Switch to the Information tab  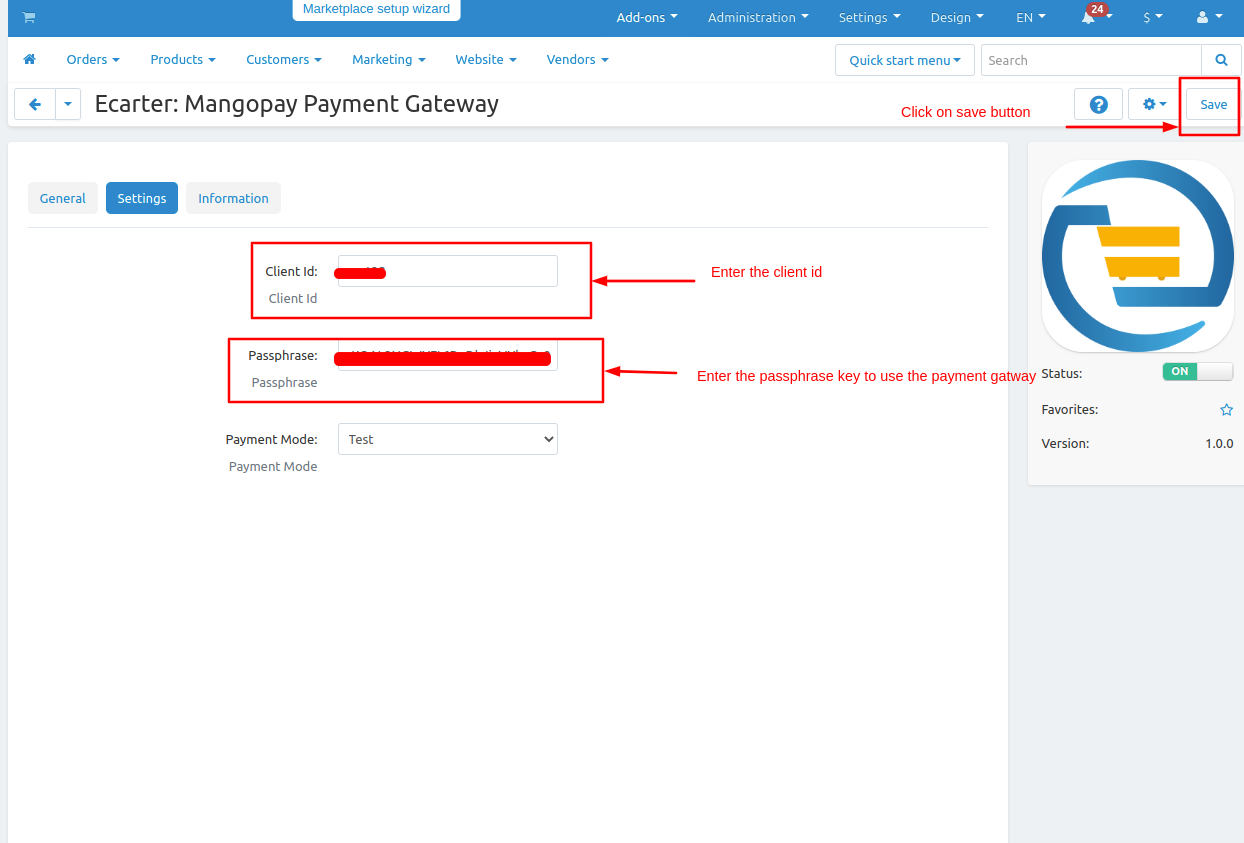[x=233, y=198]
